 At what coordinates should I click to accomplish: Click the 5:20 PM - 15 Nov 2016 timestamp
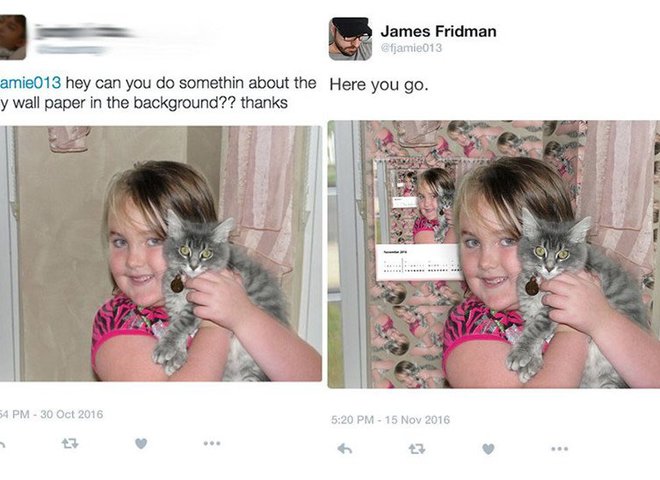[390, 420]
